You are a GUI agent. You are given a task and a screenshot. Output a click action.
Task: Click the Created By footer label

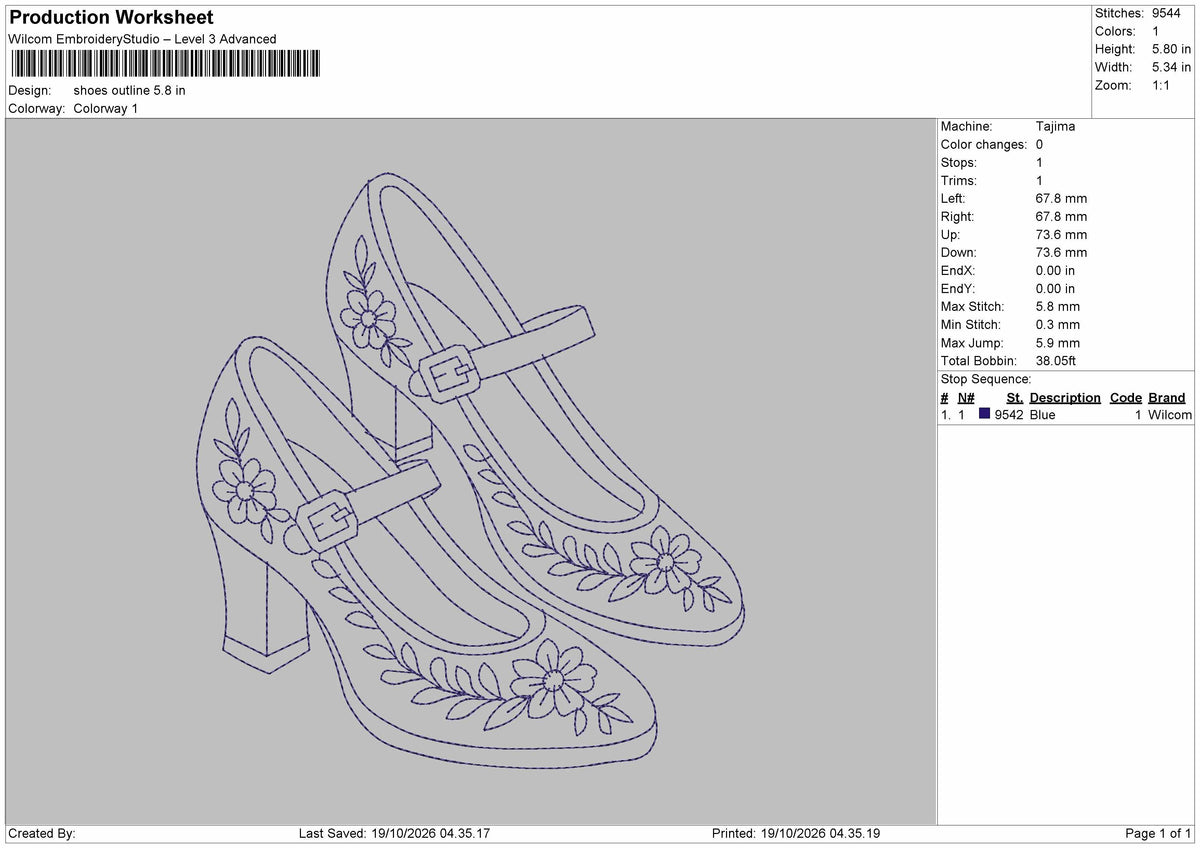[42, 834]
